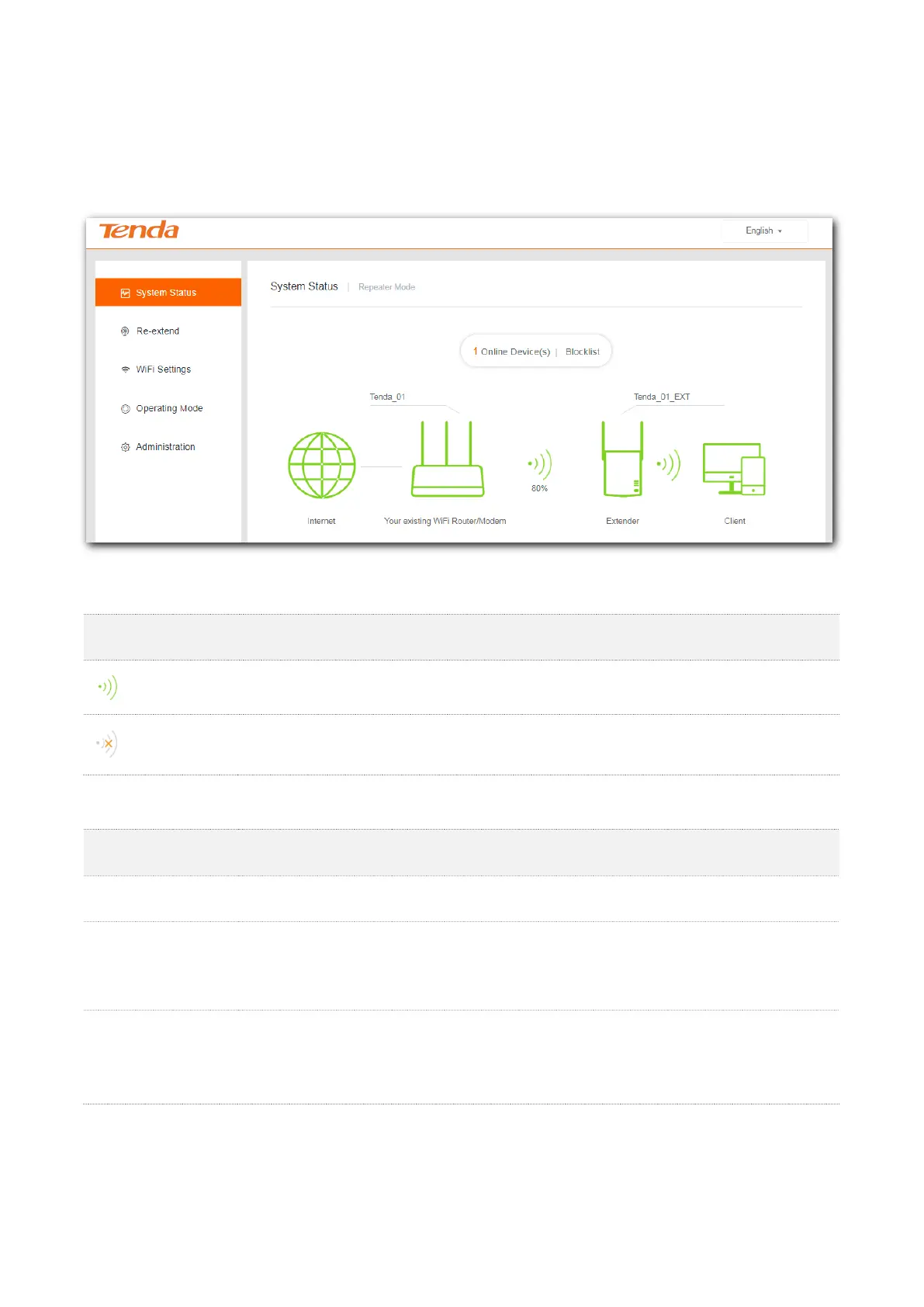Open the English language dropdown
This screenshot has width=924, height=1307.
(764, 231)
